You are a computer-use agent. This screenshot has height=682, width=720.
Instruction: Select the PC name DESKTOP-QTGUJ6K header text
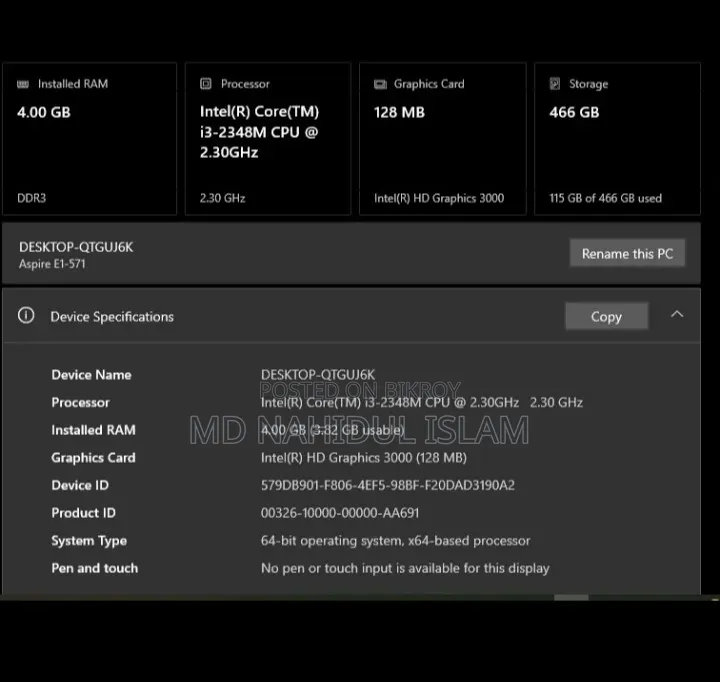pyautogui.click(x=76, y=247)
